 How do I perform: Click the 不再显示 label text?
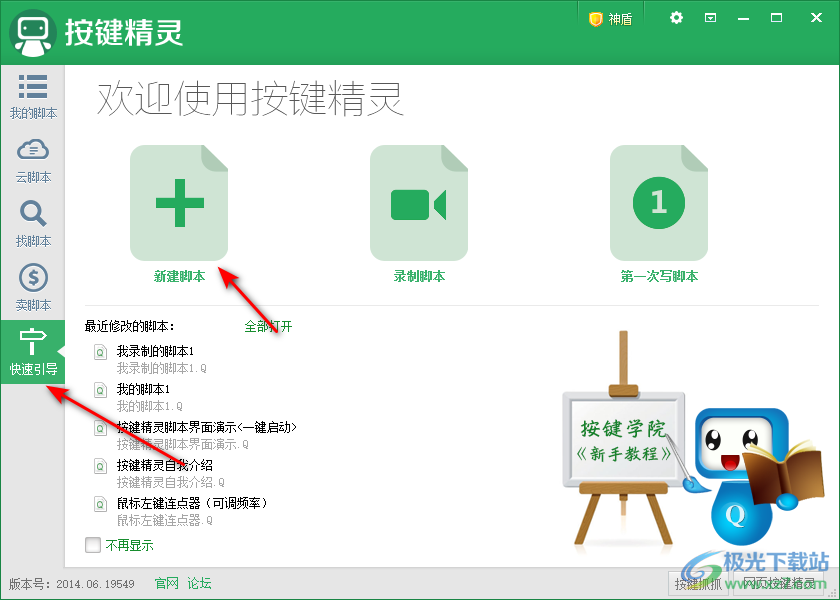click(x=130, y=545)
